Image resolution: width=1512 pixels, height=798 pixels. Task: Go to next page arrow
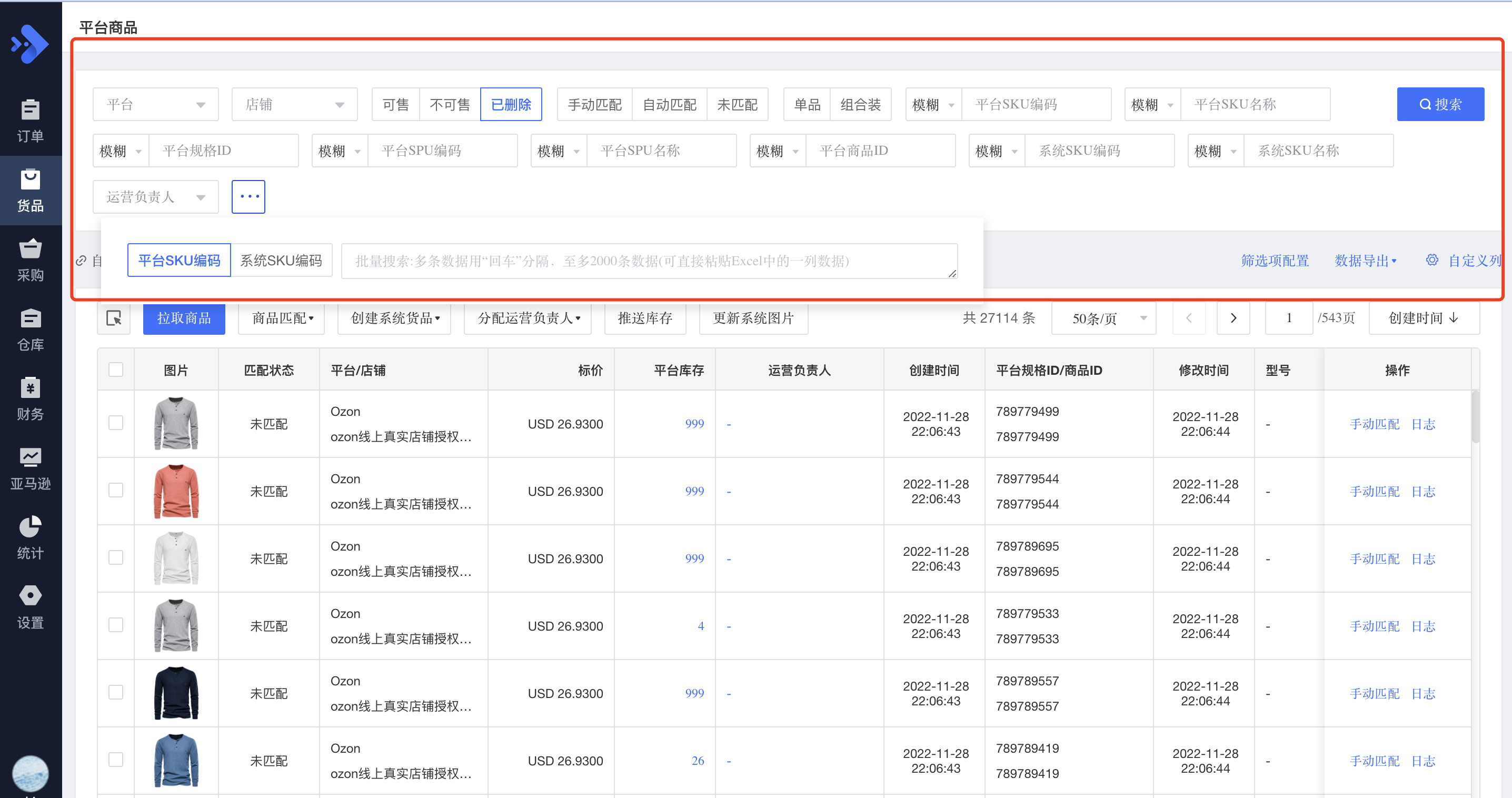click(x=1232, y=318)
